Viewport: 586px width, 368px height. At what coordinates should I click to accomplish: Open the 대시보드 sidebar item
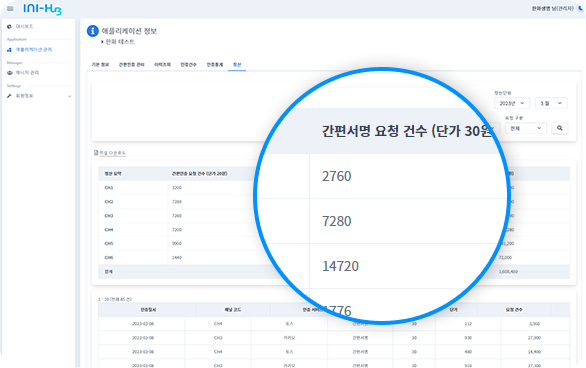click(x=24, y=27)
